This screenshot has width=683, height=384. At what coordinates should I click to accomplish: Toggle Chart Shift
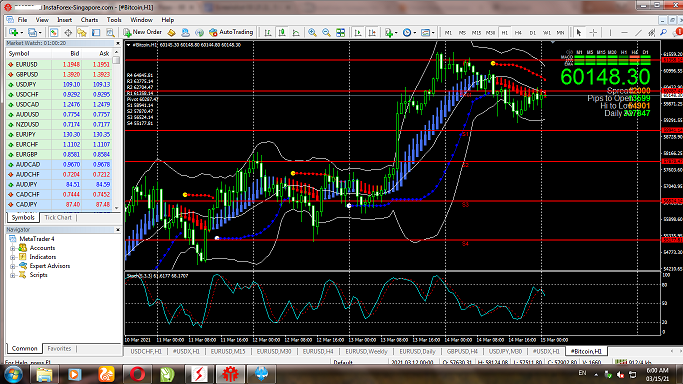click(x=372, y=33)
